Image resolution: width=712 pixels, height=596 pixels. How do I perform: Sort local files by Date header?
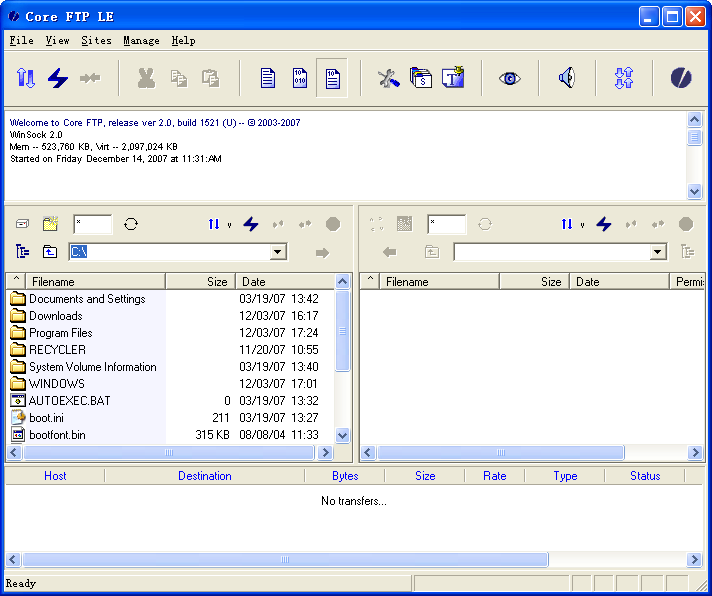click(285, 281)
